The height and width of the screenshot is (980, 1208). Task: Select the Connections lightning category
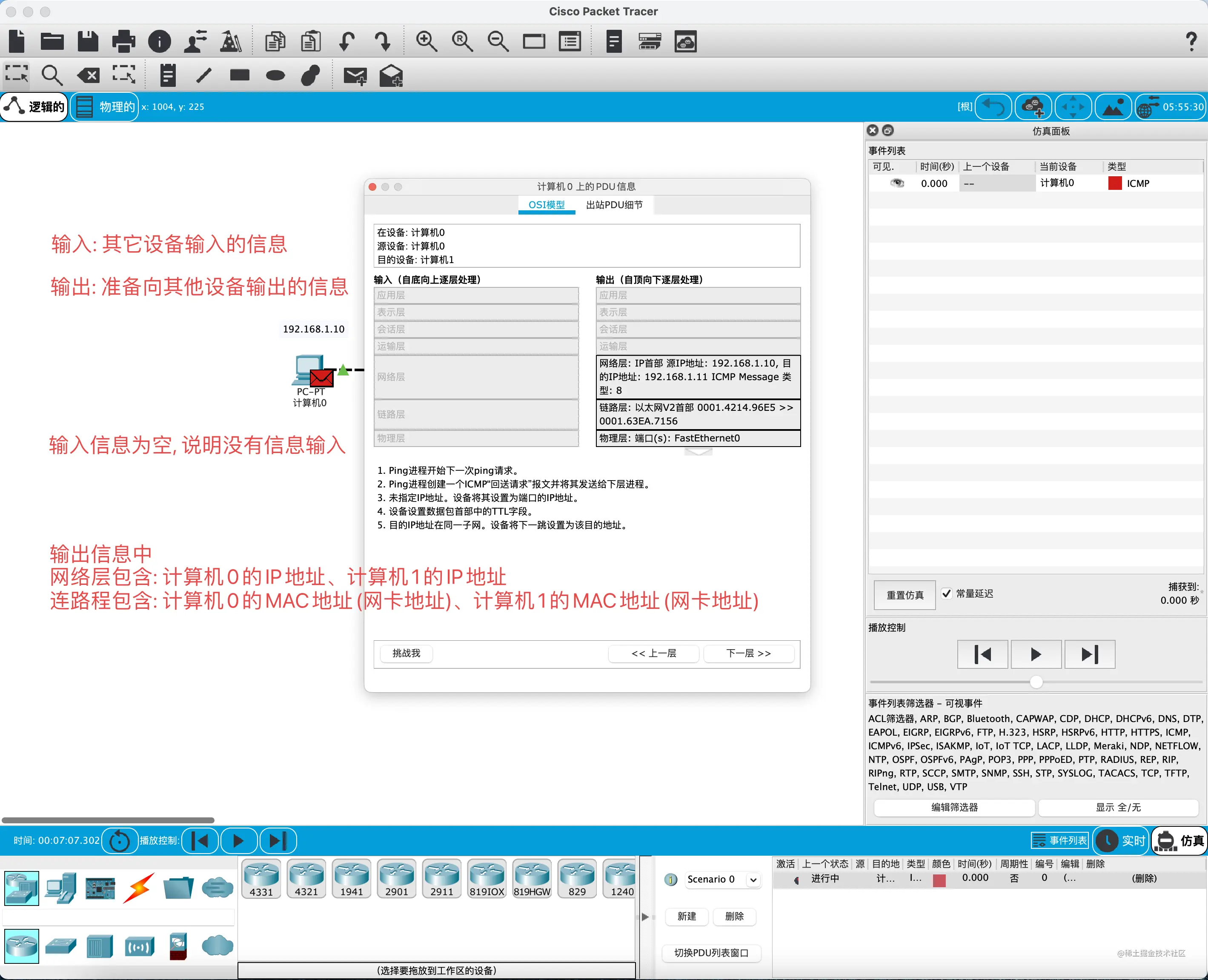pyautogui.click(x=139, y=888)
